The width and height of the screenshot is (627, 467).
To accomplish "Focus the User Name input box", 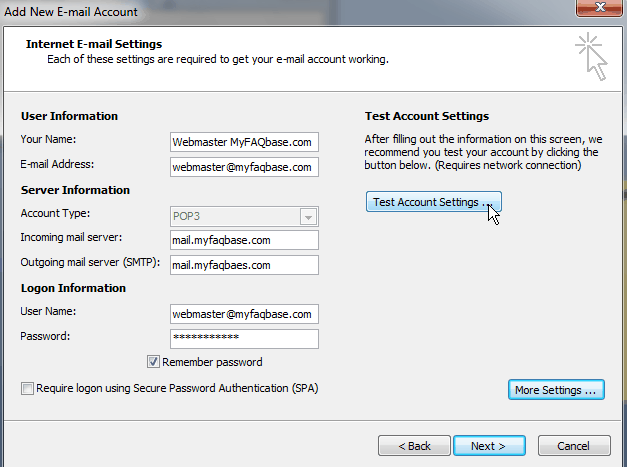I will (244, 314).
